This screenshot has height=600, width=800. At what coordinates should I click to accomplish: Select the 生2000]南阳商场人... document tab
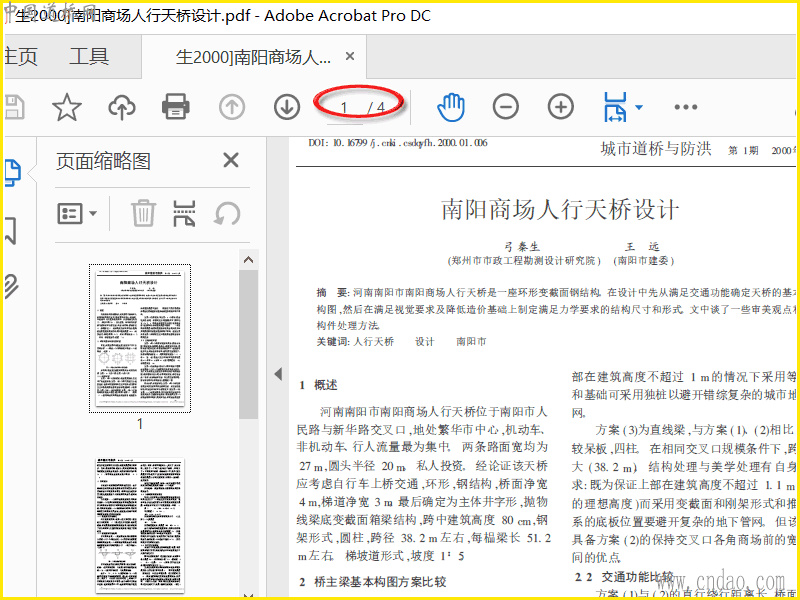(x=253, y=57)
